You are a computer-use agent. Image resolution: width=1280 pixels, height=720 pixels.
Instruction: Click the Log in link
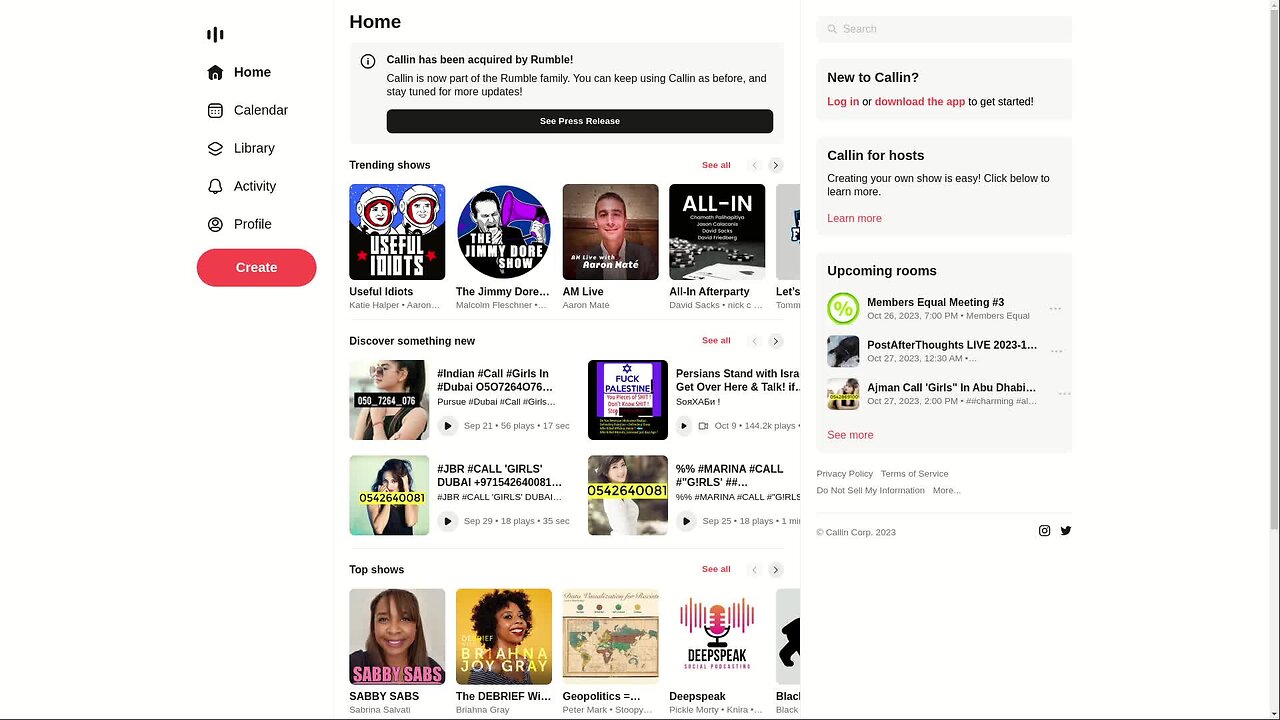click(x=843, y=102)
